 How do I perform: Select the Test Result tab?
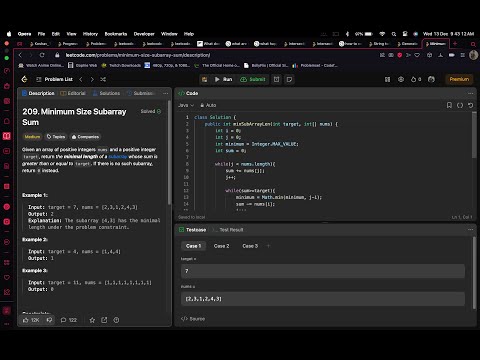(228, 230)
